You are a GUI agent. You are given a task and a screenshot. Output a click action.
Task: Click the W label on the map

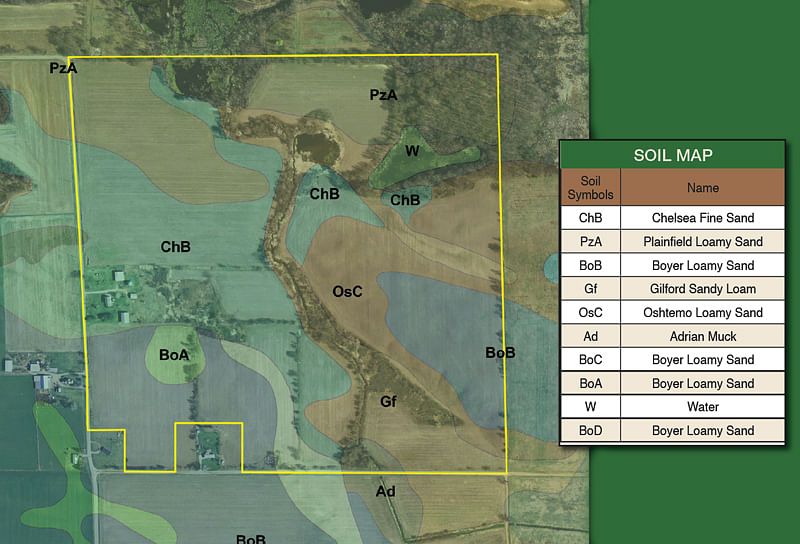412,151
